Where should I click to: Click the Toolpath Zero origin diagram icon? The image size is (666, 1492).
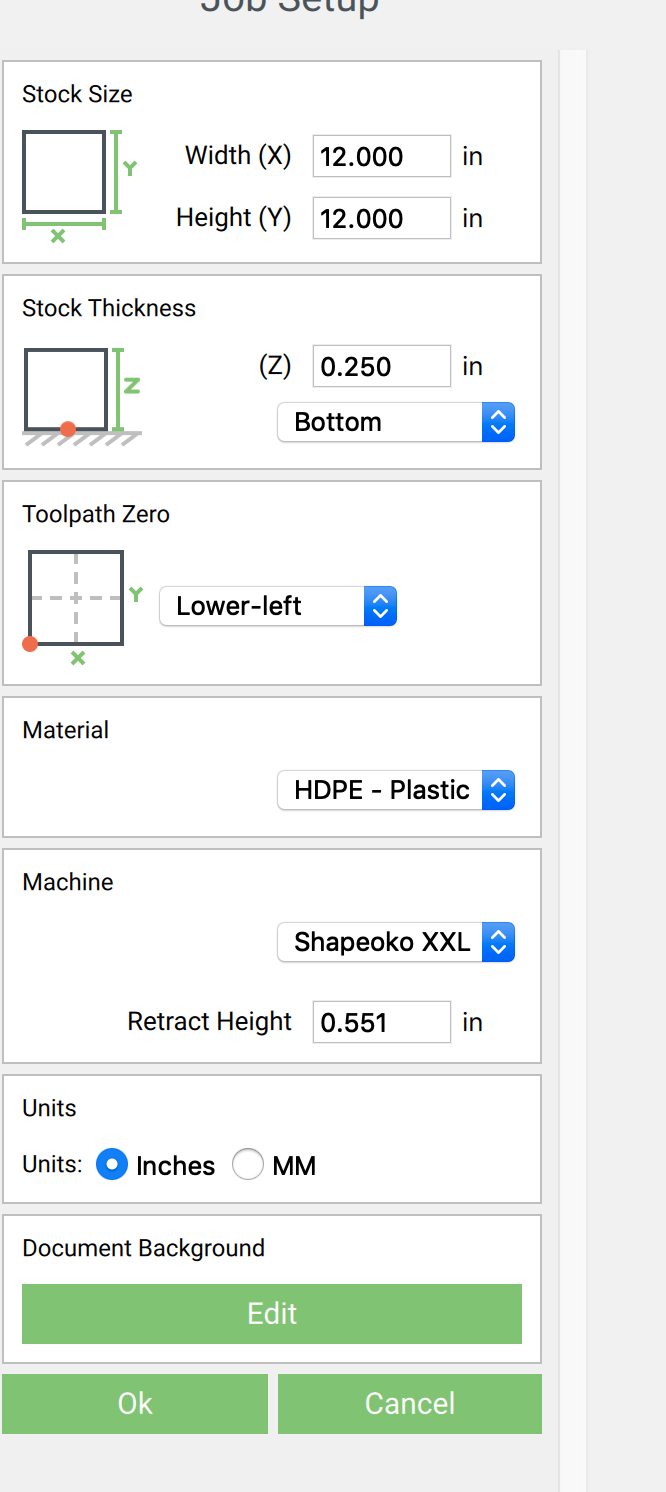pyautogui.click(x=78, y=602)
